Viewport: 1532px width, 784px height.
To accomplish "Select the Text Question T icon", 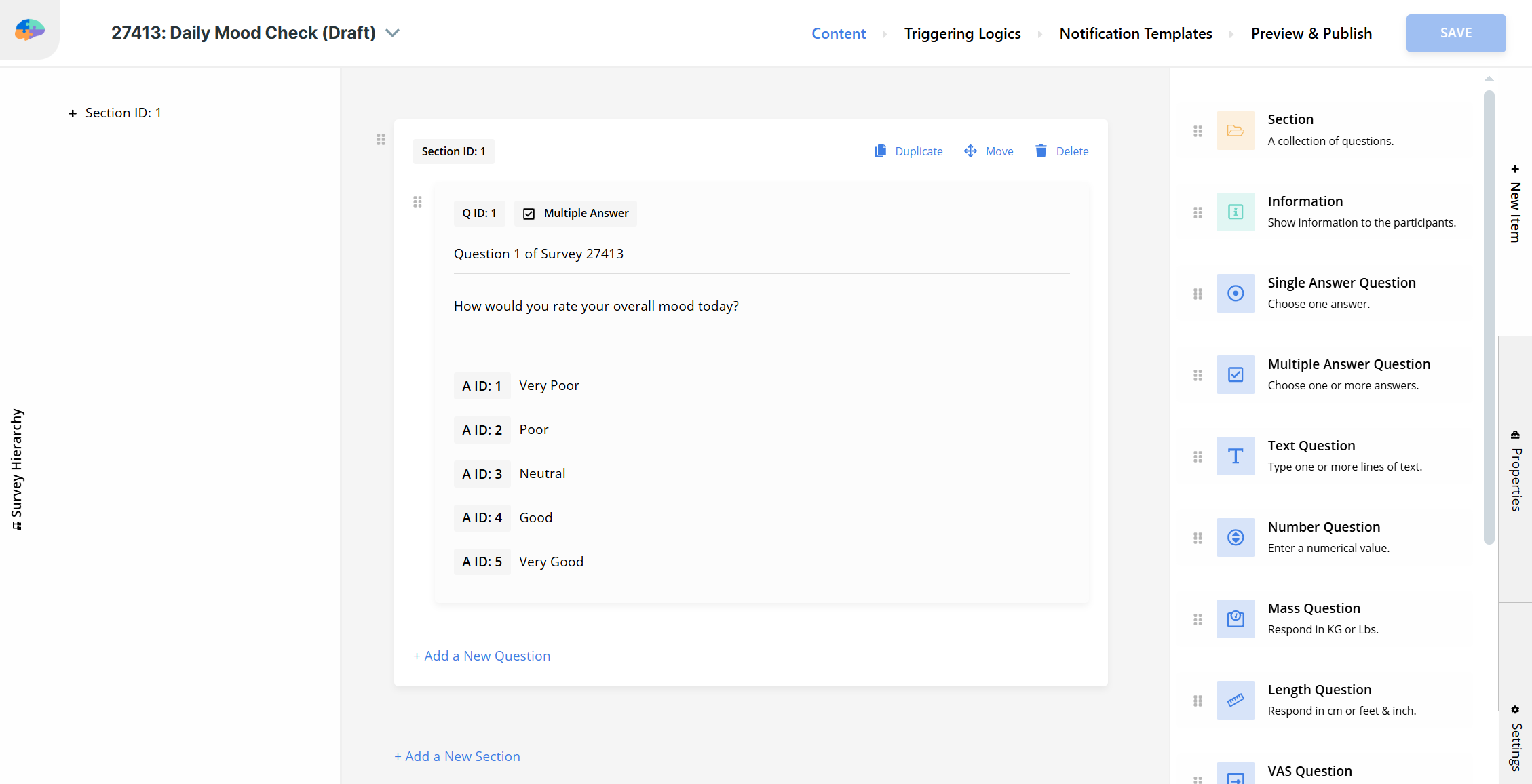I will tap(1235, 456).
